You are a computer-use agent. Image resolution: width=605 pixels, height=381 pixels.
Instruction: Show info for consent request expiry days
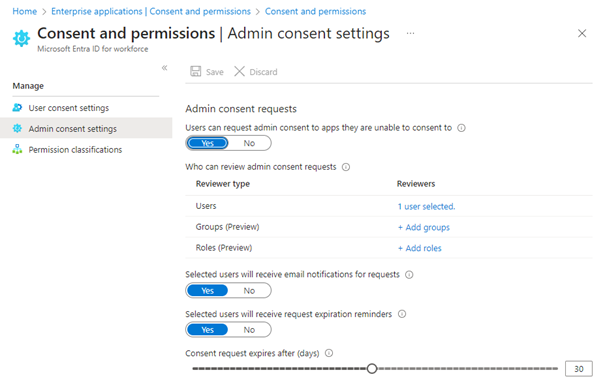point(329,353)
